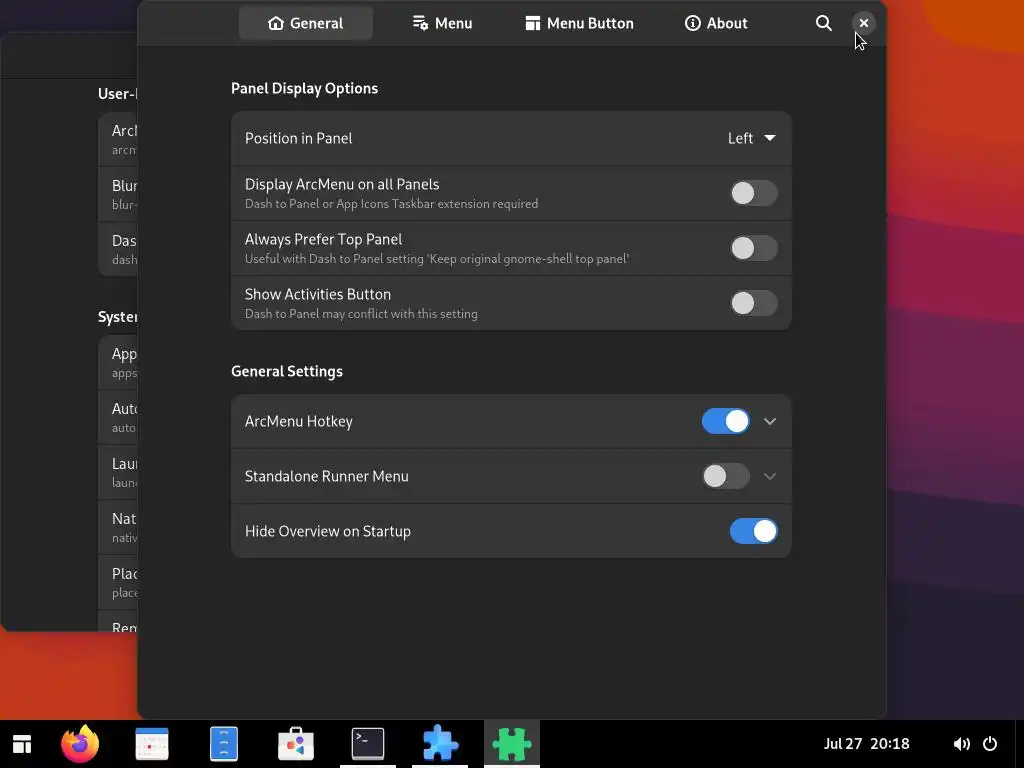Image resolution: width=1024 pixels, height=768 pixels.
Task: Toggle Display ArcMenu on all Panels
Action: point(754,193)
